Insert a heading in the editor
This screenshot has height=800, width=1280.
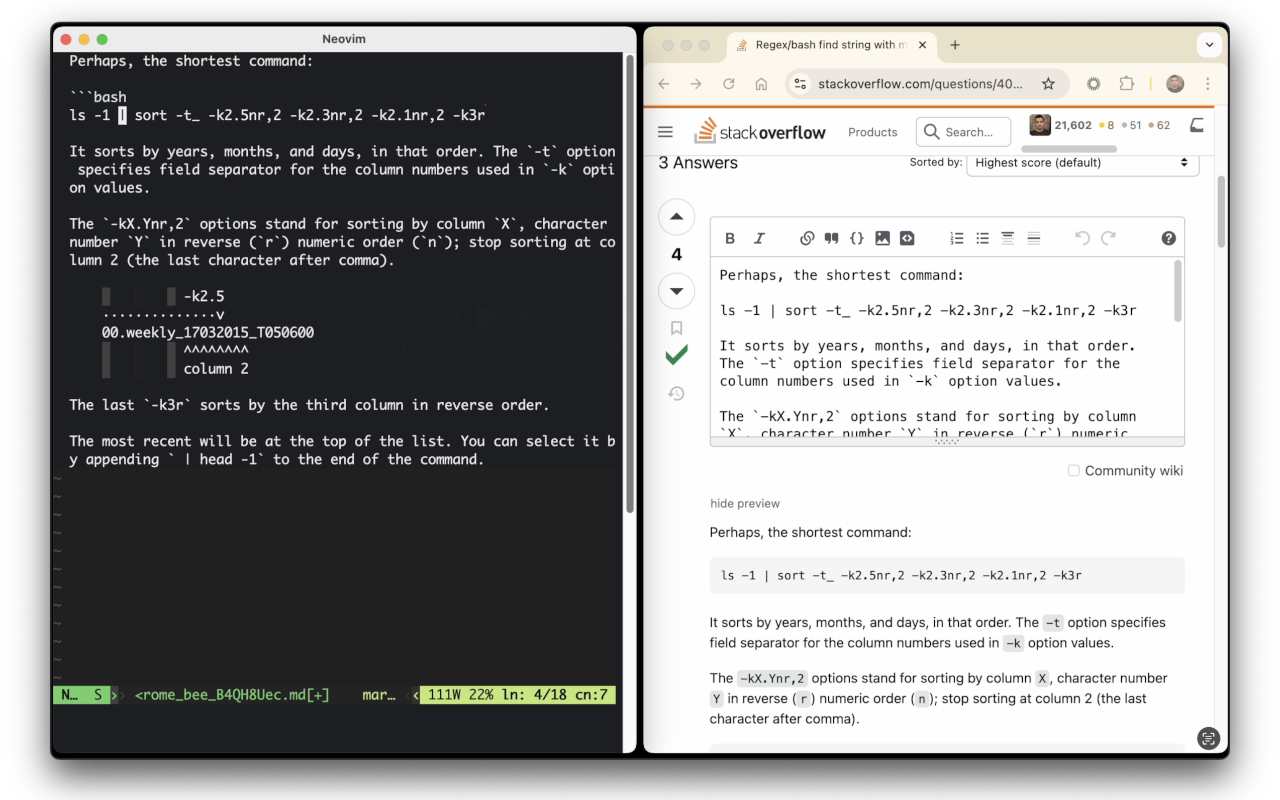tap(1008, 238)
